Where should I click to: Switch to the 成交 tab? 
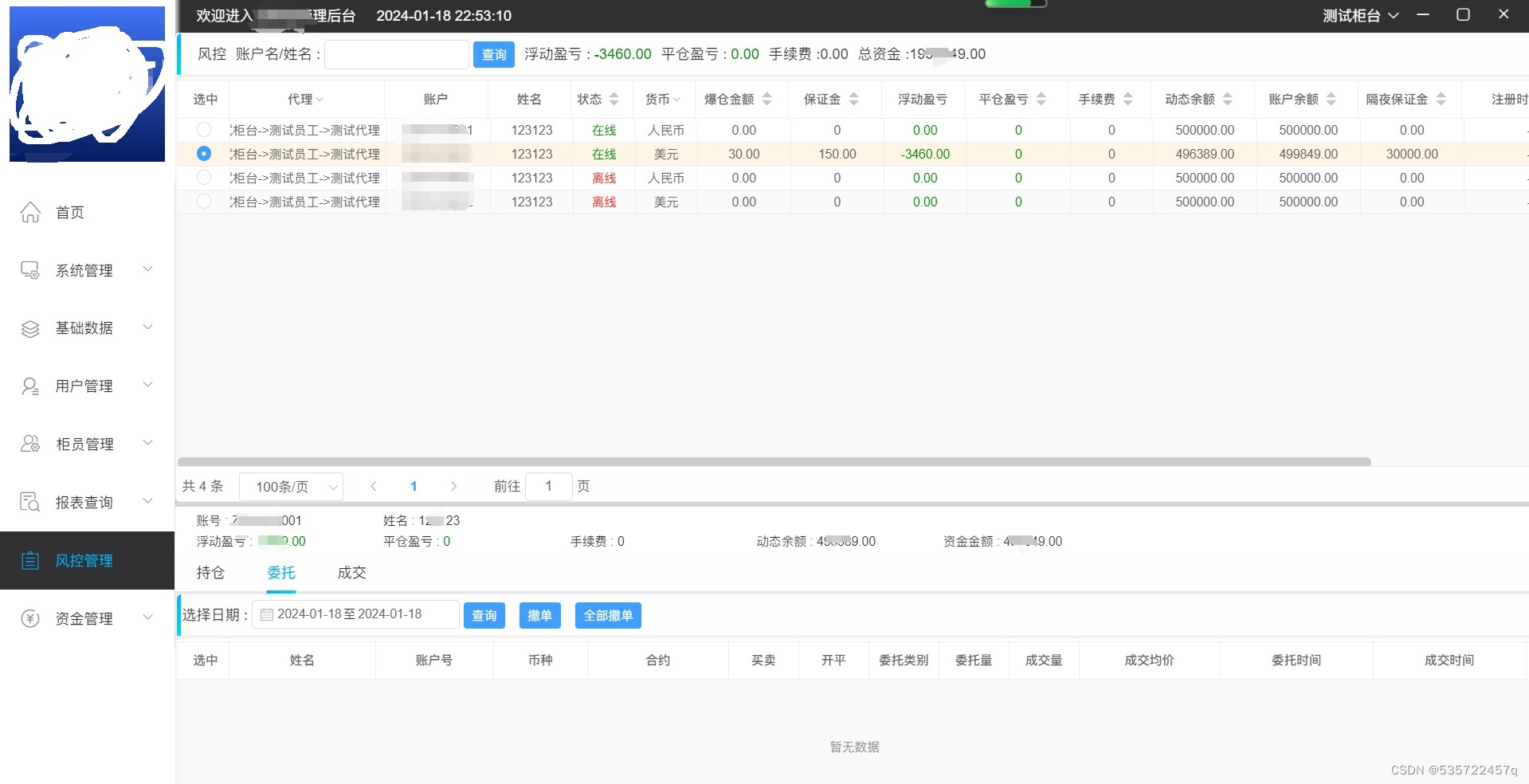pyautogui.click(x=351, y=573)
